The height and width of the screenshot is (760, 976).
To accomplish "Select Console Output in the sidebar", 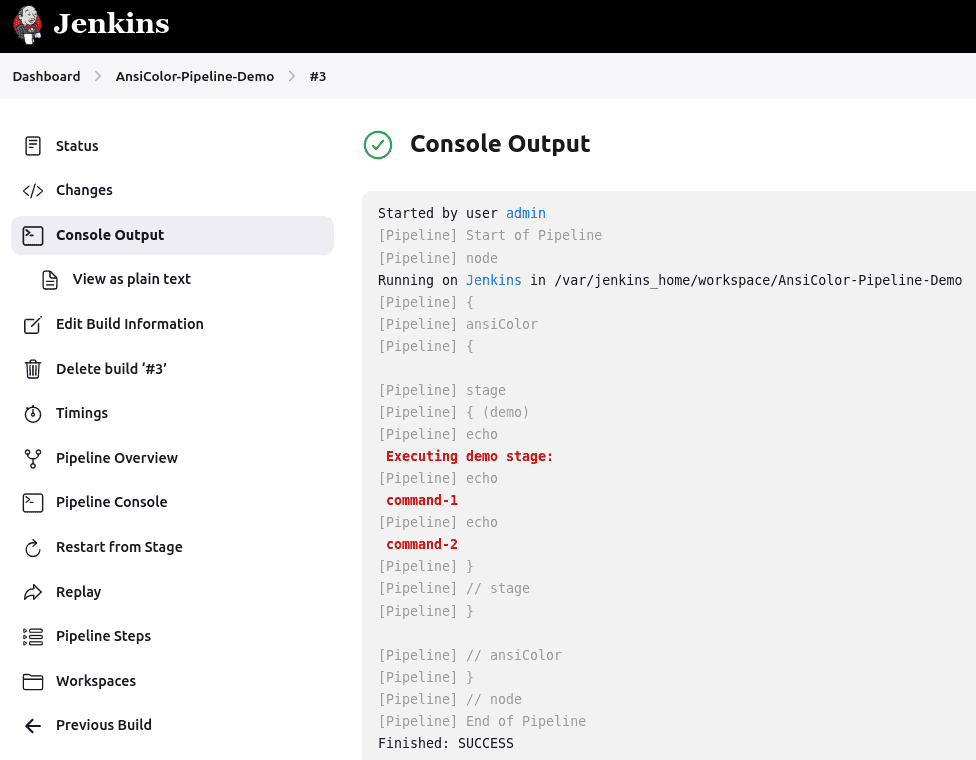I will coord(172,235).
